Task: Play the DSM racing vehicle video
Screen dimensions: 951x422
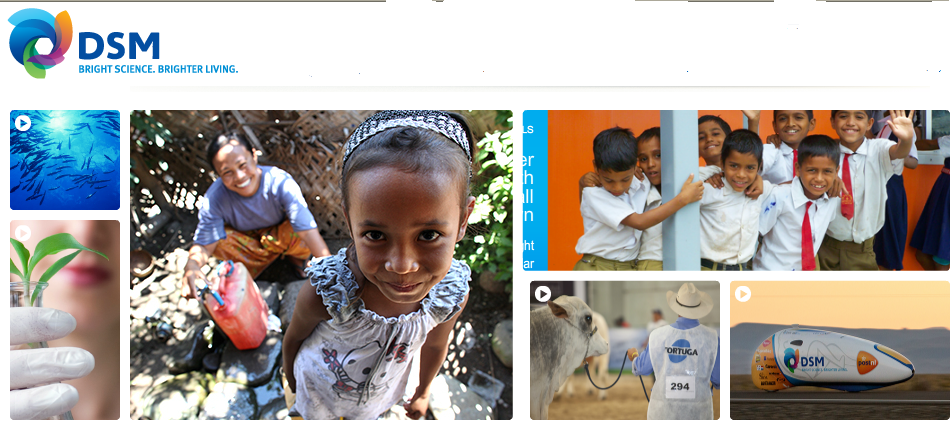Action: (743, 294)
